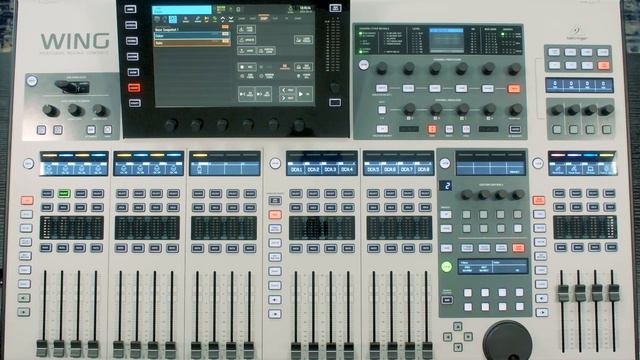Viewport: 640px width, 360px height.
Task: Select DCA 6 with its select button
Action: point(391,193)
